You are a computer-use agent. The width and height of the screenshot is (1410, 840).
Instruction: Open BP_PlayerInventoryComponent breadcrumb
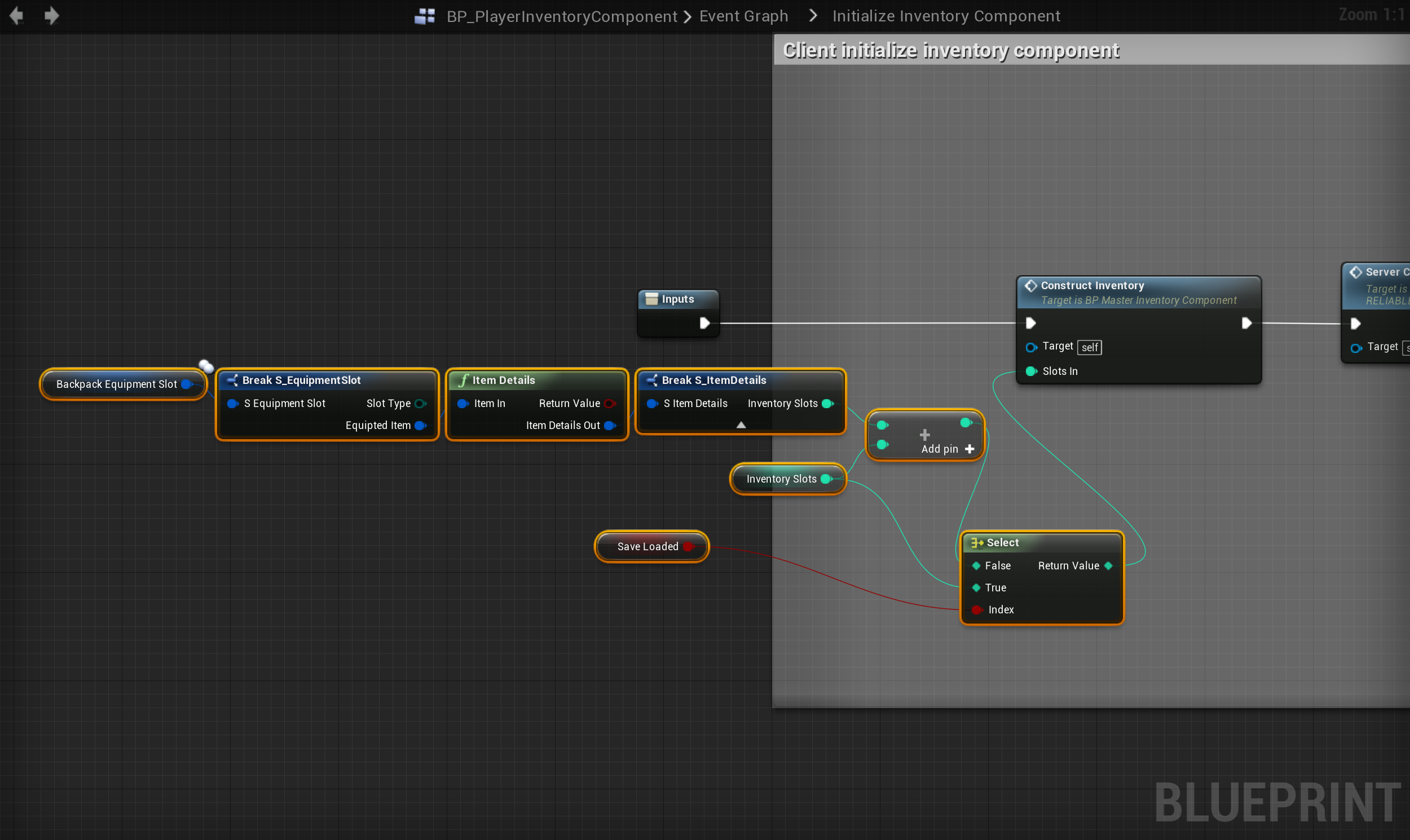[x=562, y=16]
